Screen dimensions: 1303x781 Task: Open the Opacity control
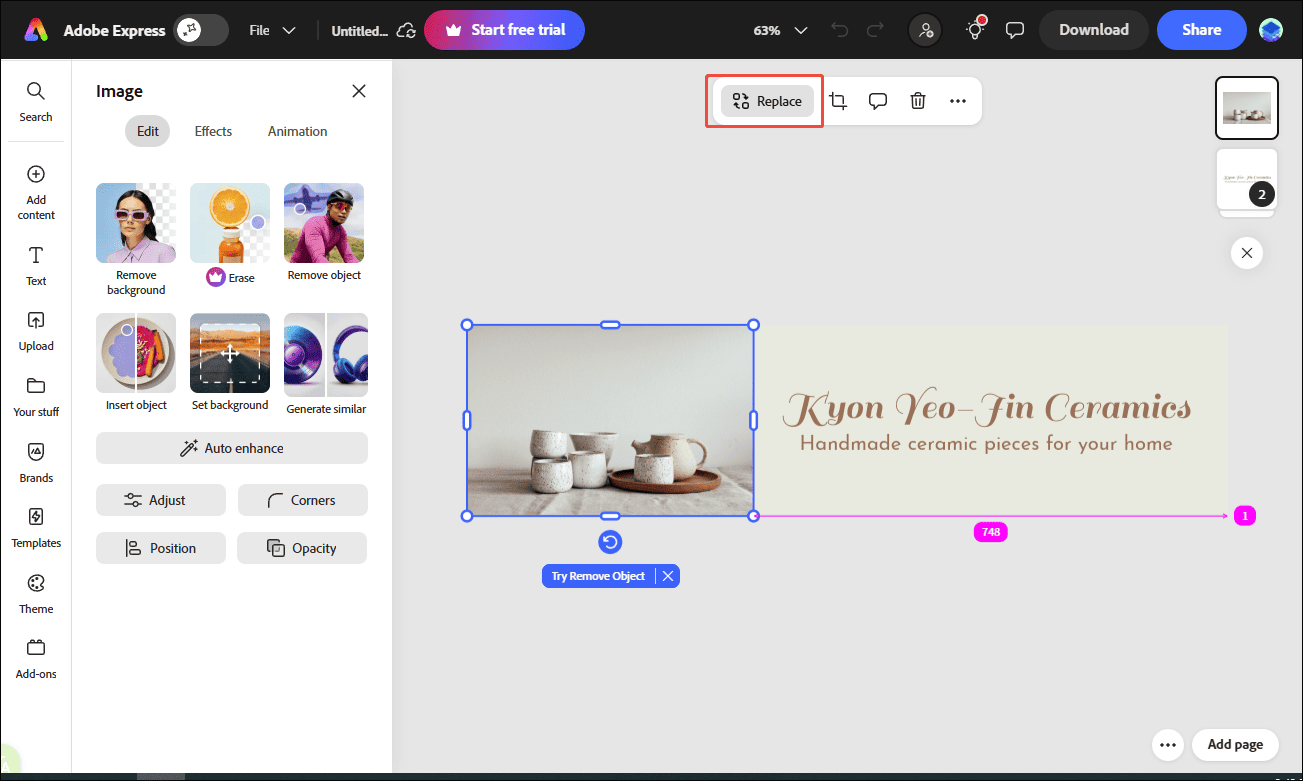[x=301, y=548]
